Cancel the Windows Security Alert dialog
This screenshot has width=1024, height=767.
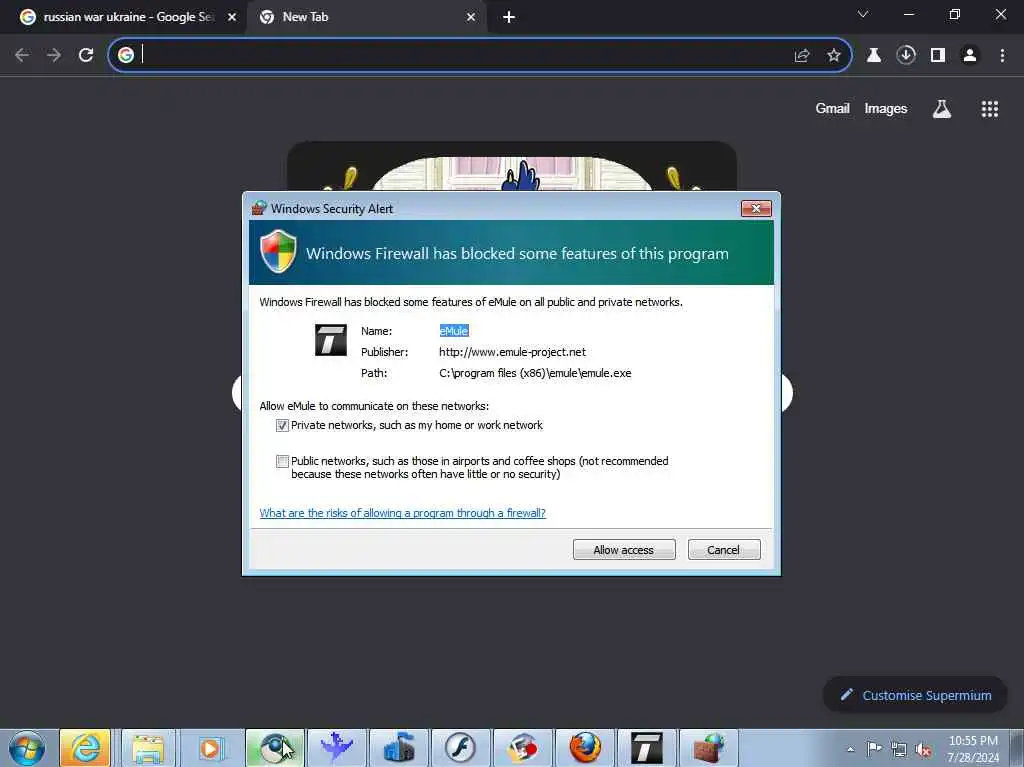click(x=724, y=549)
